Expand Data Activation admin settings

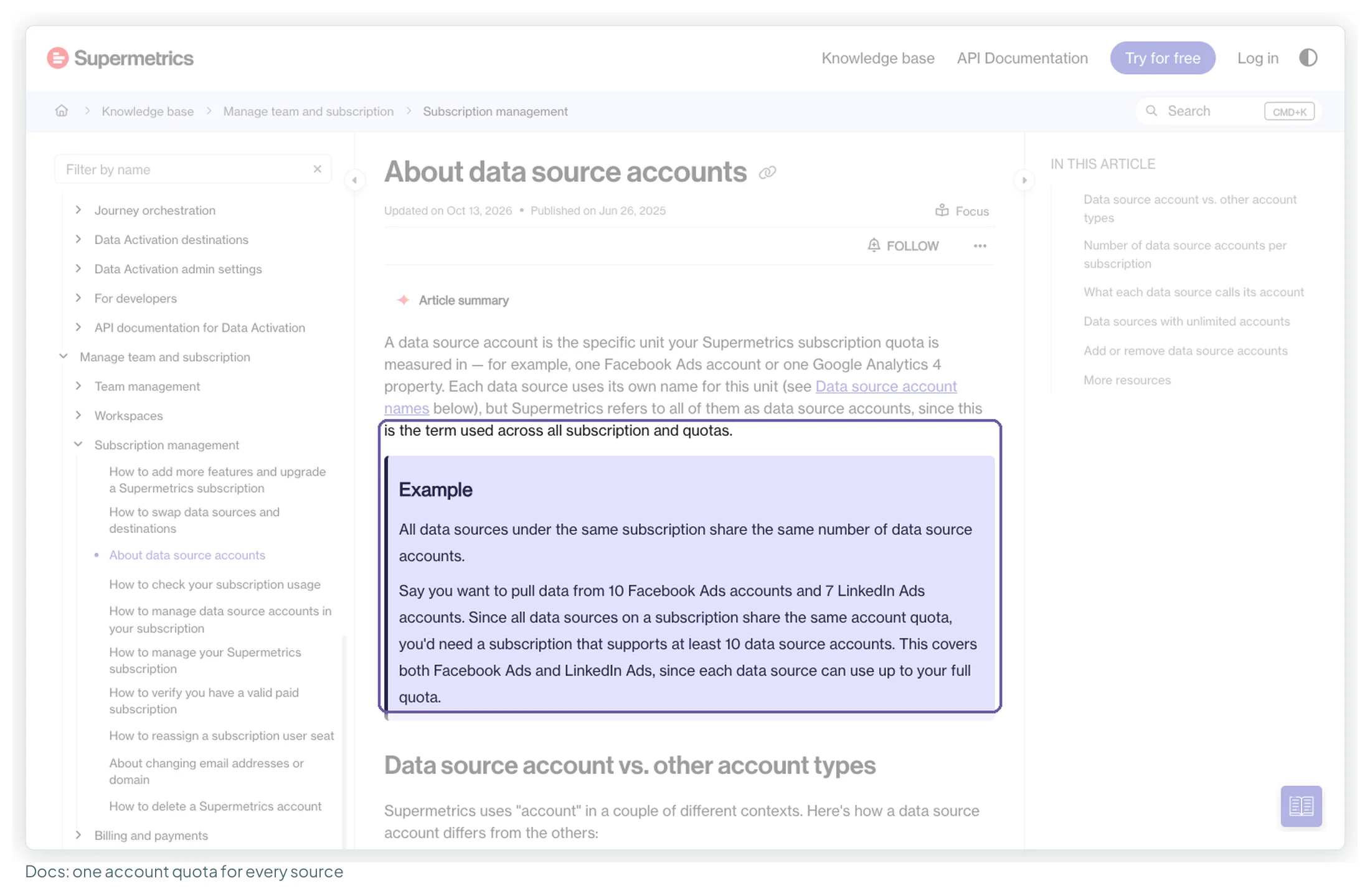78,268
